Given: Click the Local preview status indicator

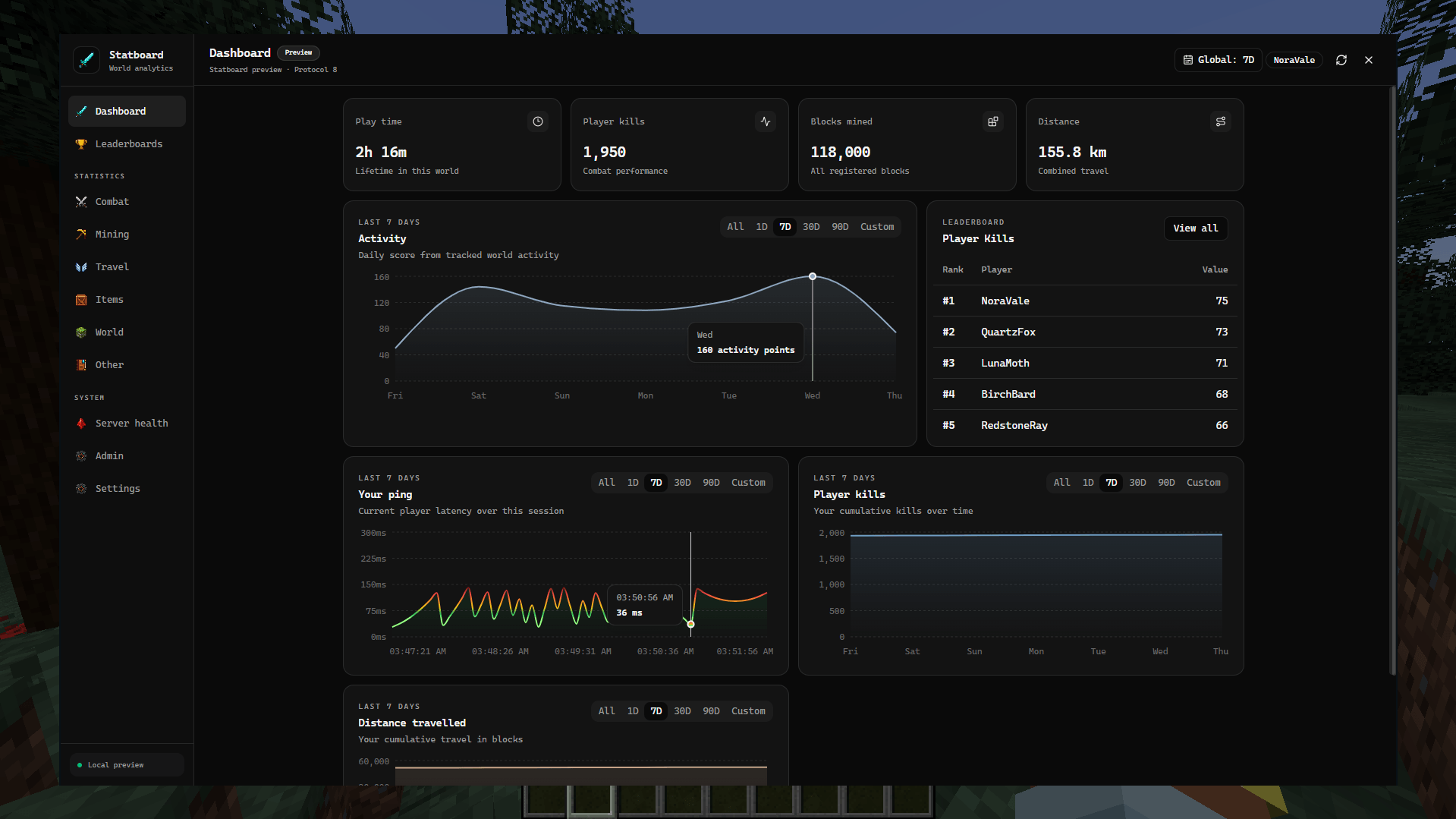Looking at the screenshot, I should coord(127,764).
